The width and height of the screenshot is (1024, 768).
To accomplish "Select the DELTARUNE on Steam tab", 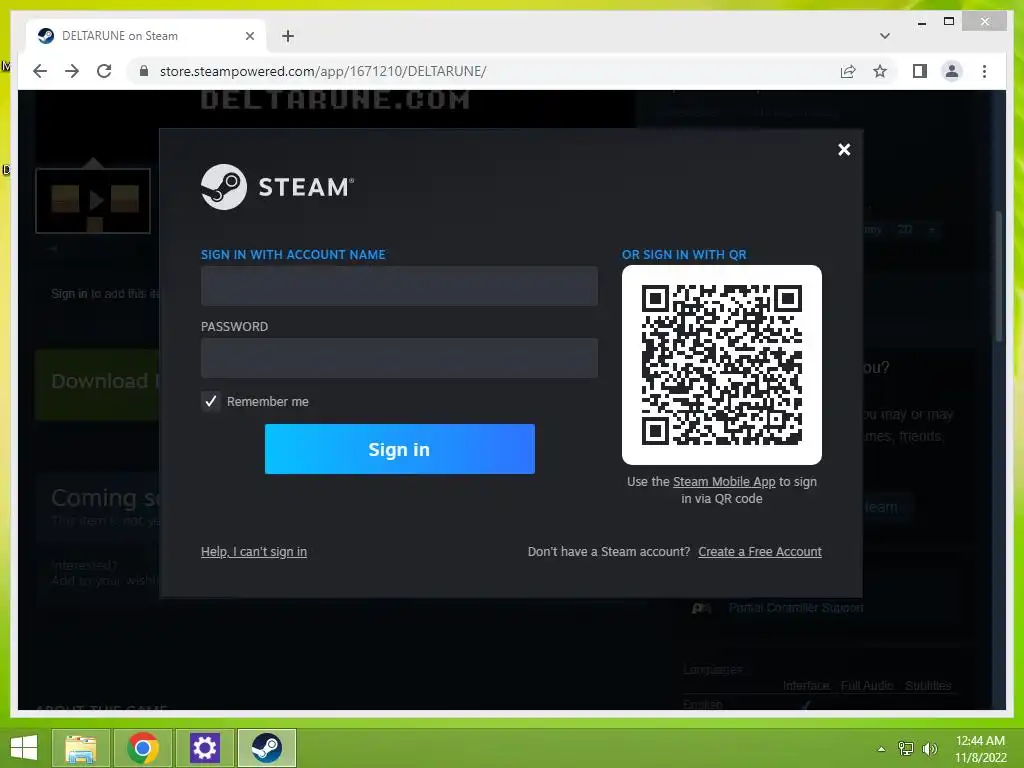I will [145, 36].
